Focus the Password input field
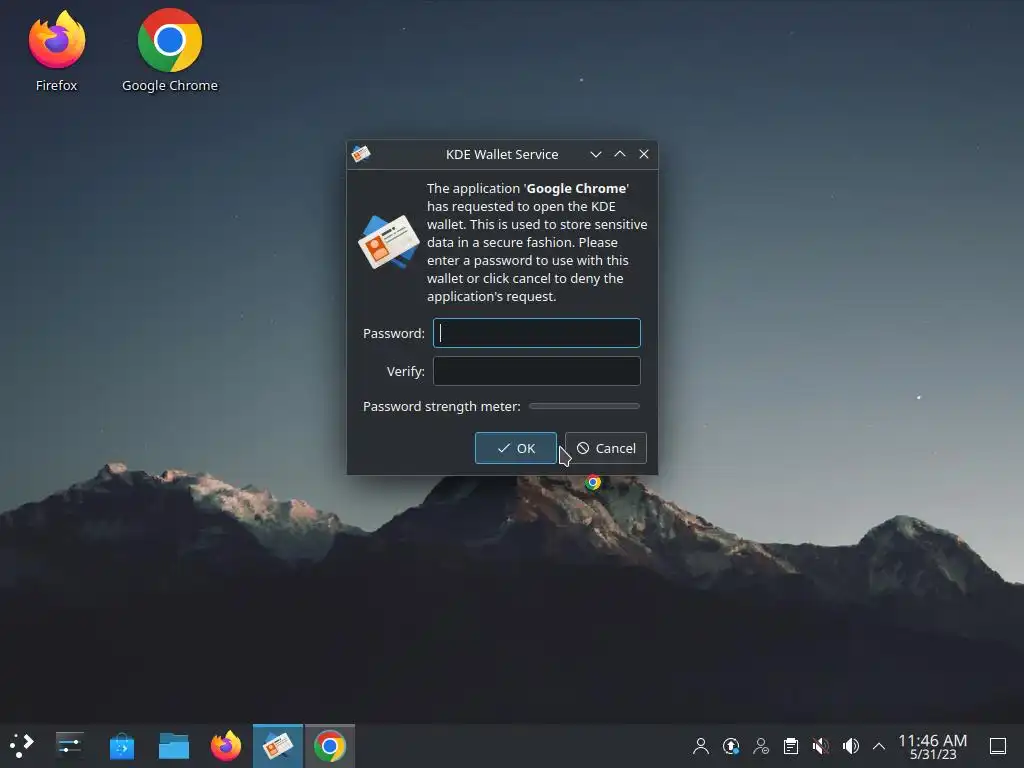Screen dimensions: 1024x768 tap(537, 333)
